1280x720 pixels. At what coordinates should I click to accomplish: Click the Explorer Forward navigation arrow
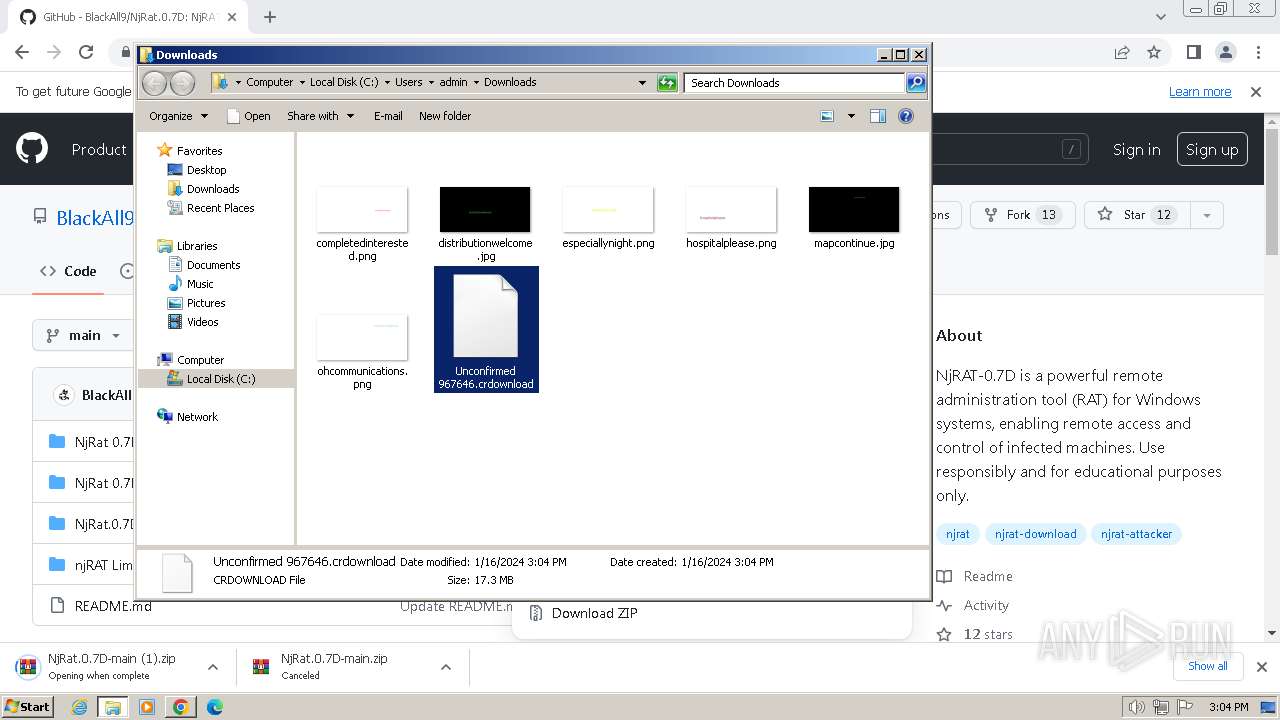tap(182, 83)
